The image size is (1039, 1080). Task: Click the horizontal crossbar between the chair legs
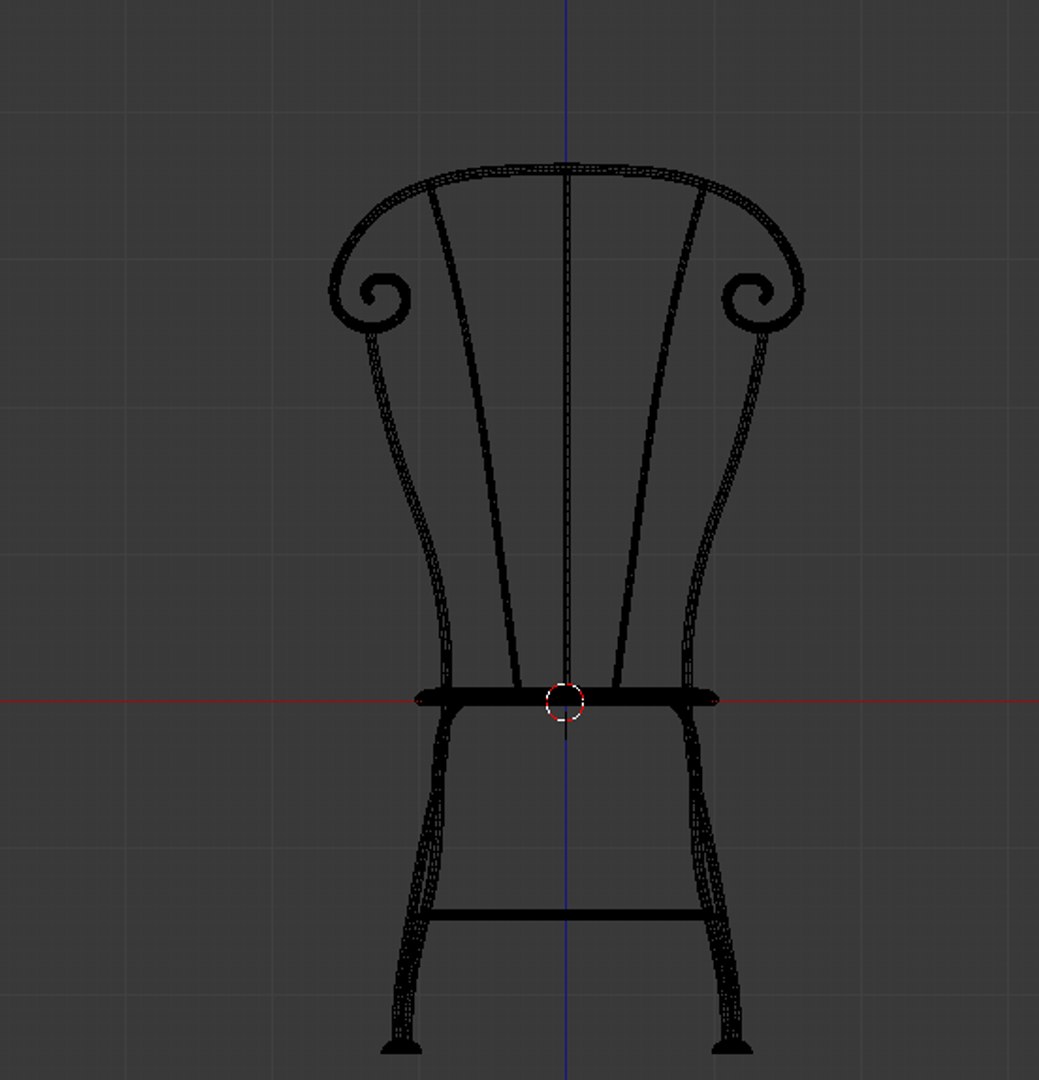[x=566, y=915]
